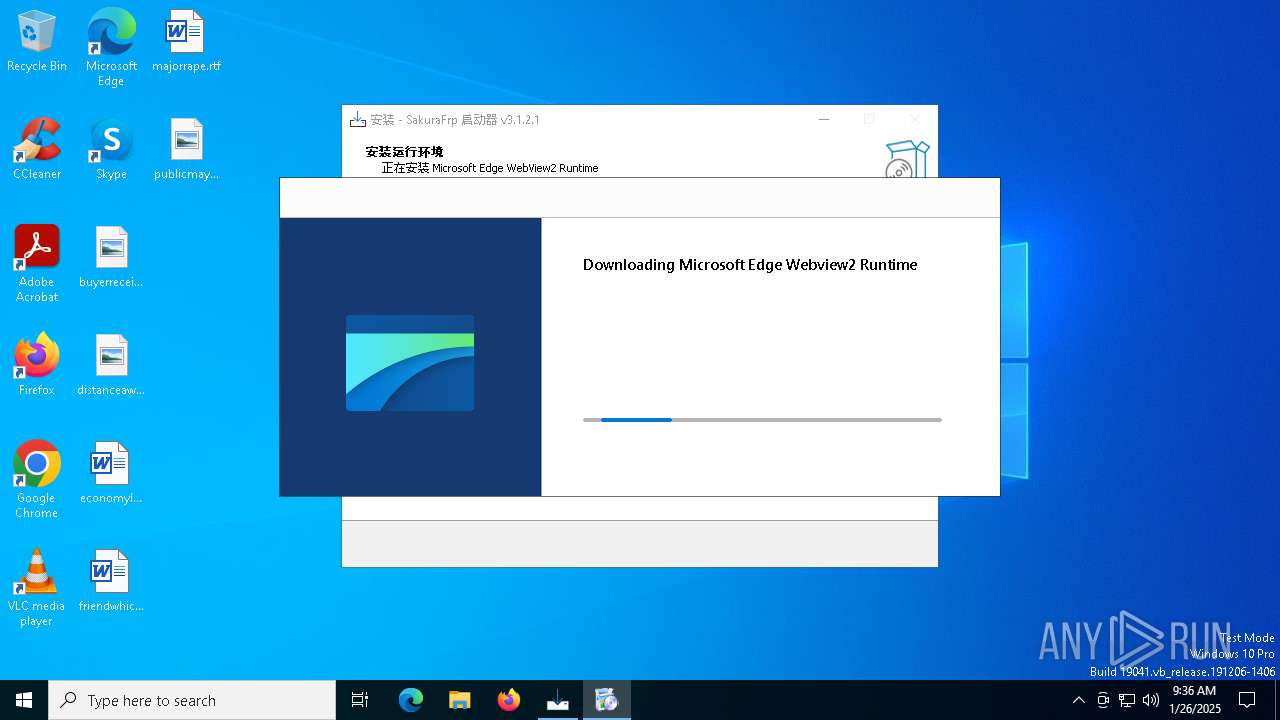Open the notification center
The image size is (1280, 720).
pyautogui.click(x=1247, y=700)
